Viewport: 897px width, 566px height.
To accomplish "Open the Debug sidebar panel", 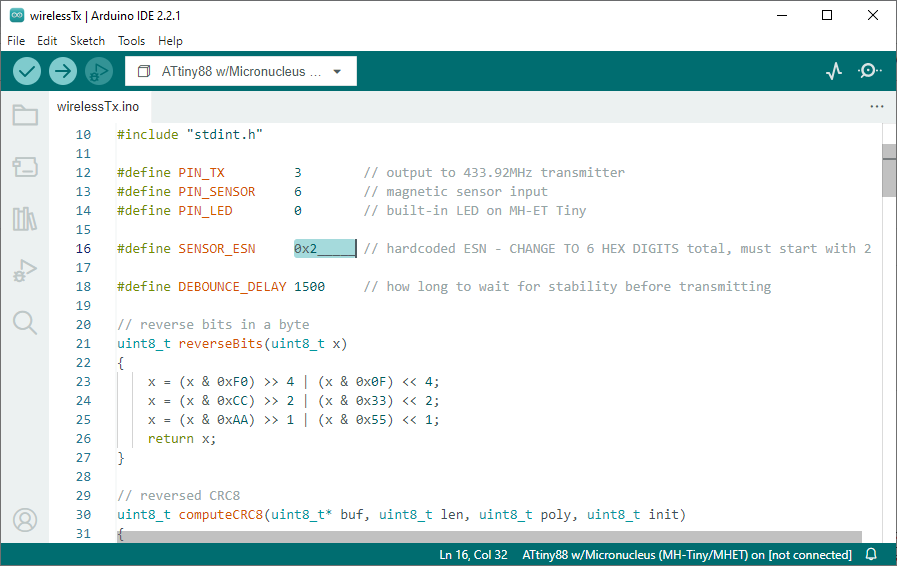I will pyautogui.click(x=25, y=270).
